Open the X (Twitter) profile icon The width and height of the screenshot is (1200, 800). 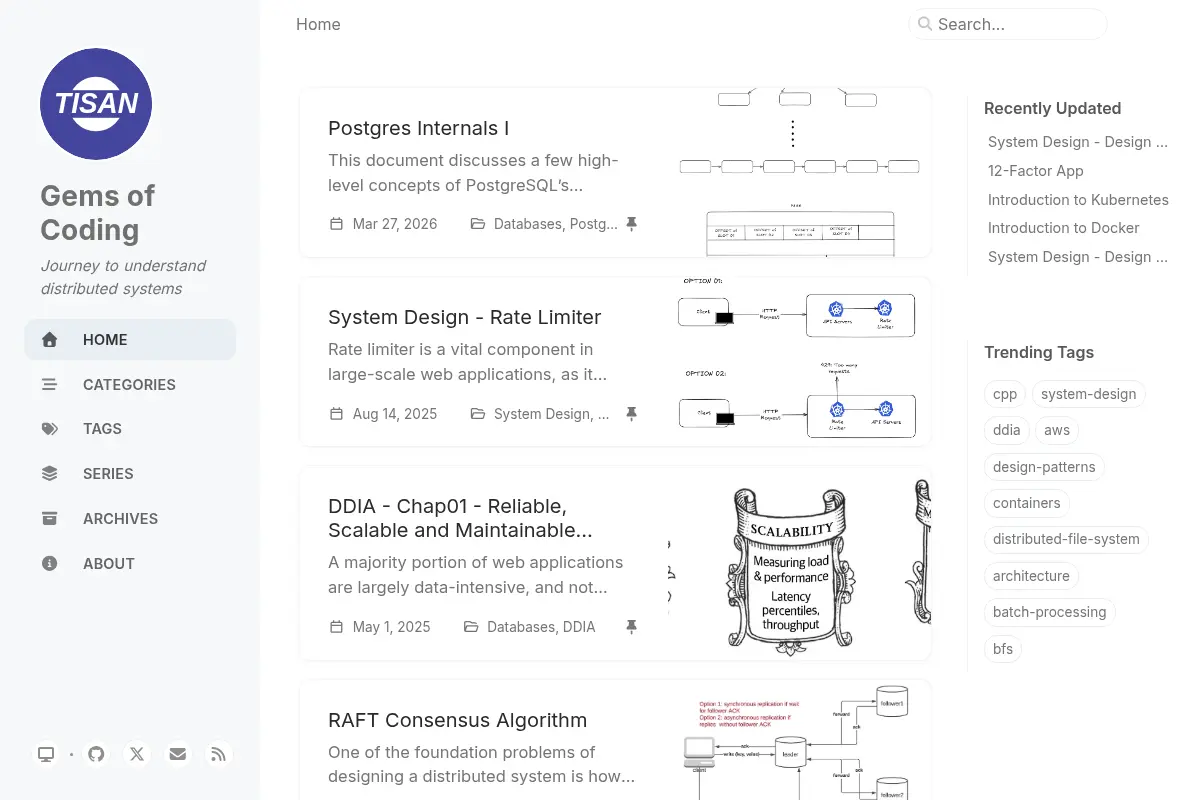[137, 754]
